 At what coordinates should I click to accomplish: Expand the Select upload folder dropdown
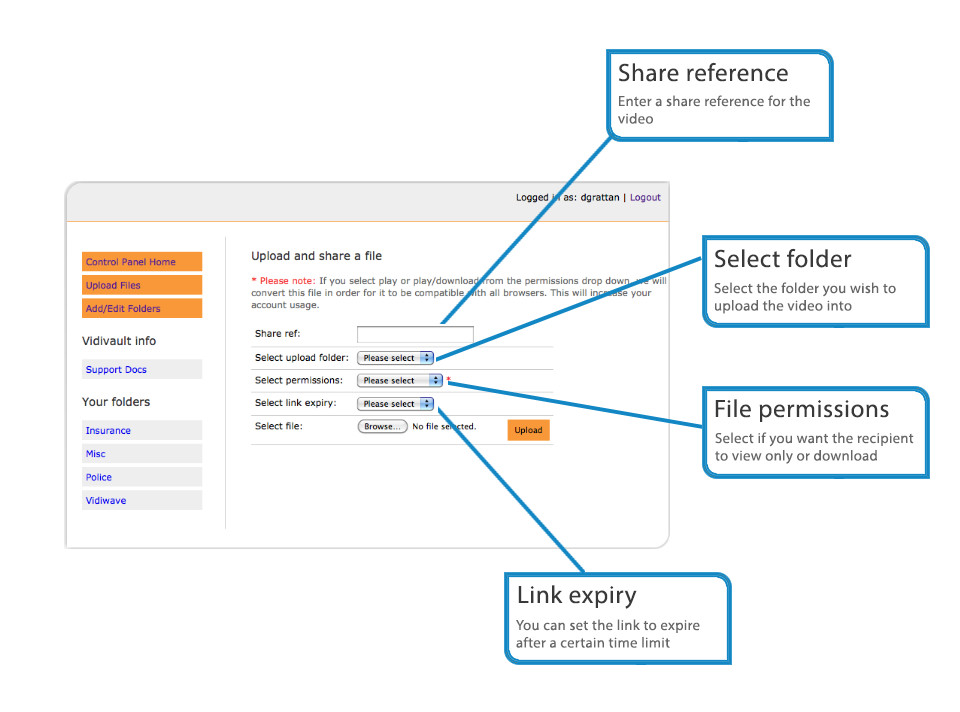coord(396,358)
